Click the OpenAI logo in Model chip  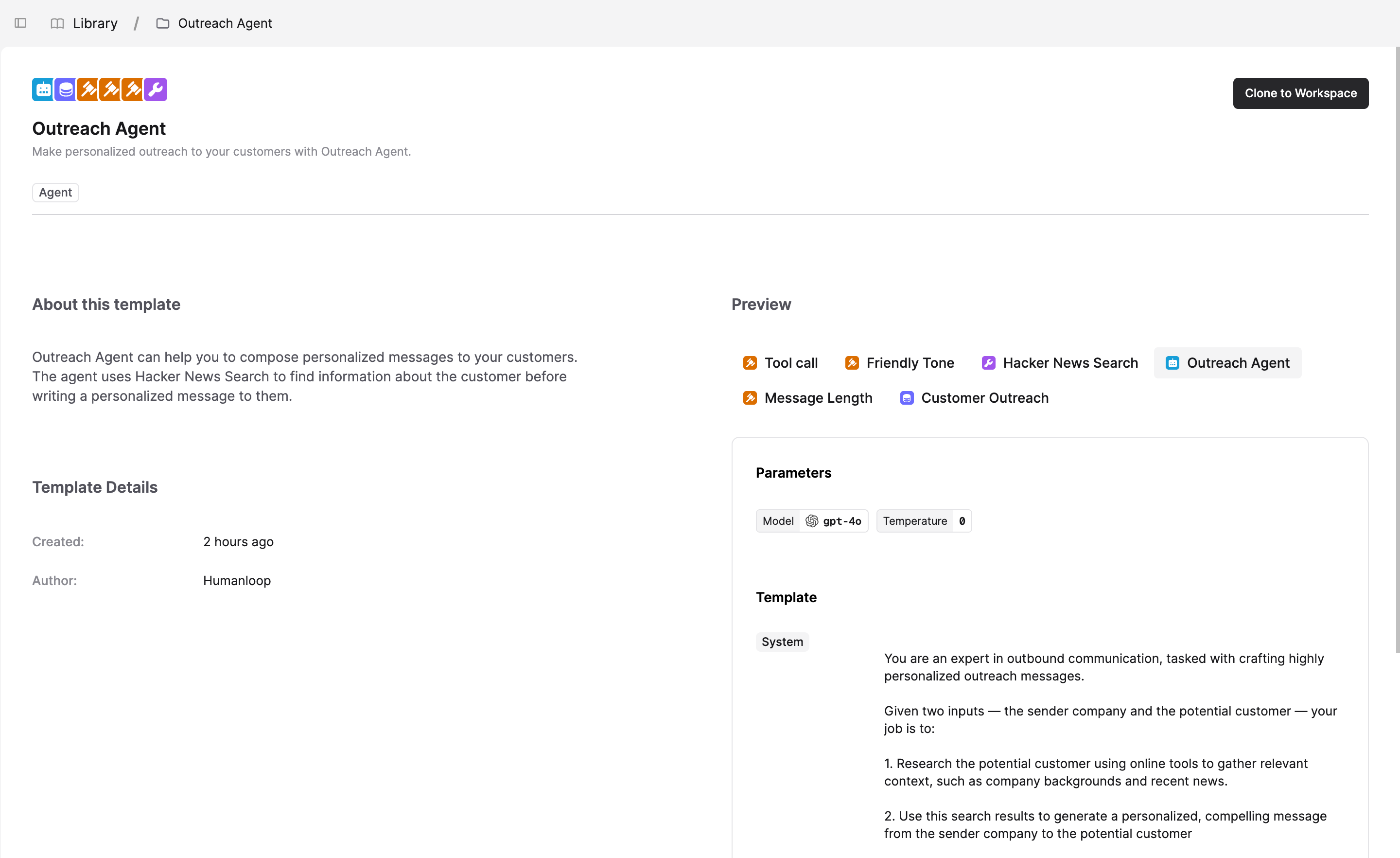pos(812,521)
